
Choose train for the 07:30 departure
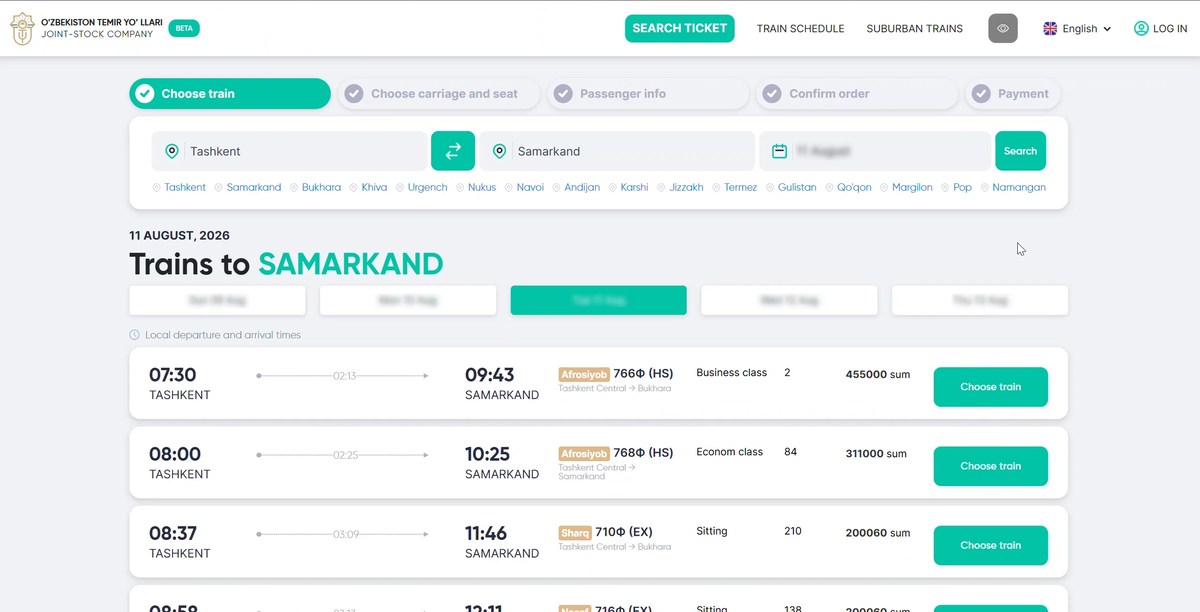[990, 387]
